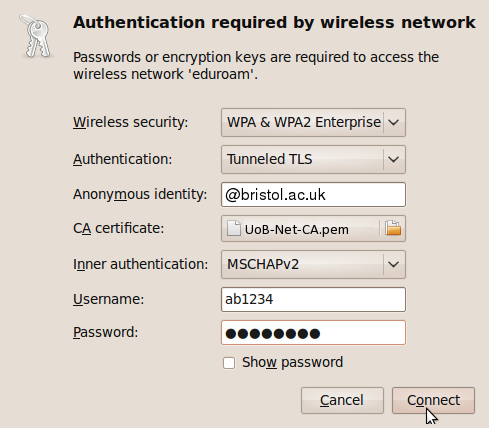
Task: Click the MSCHAPv2 combo box text
Action: coord(263,264)
